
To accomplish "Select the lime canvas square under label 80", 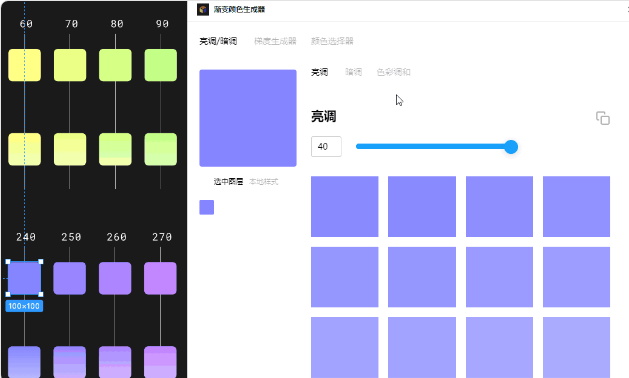I will click(x=115, y=65).
